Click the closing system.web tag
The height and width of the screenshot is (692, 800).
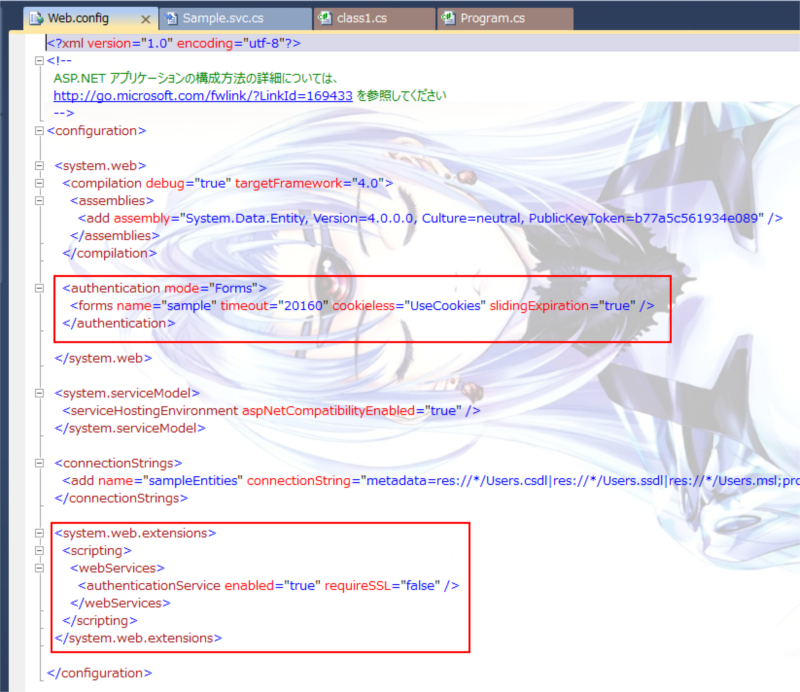tap(104, 358)
